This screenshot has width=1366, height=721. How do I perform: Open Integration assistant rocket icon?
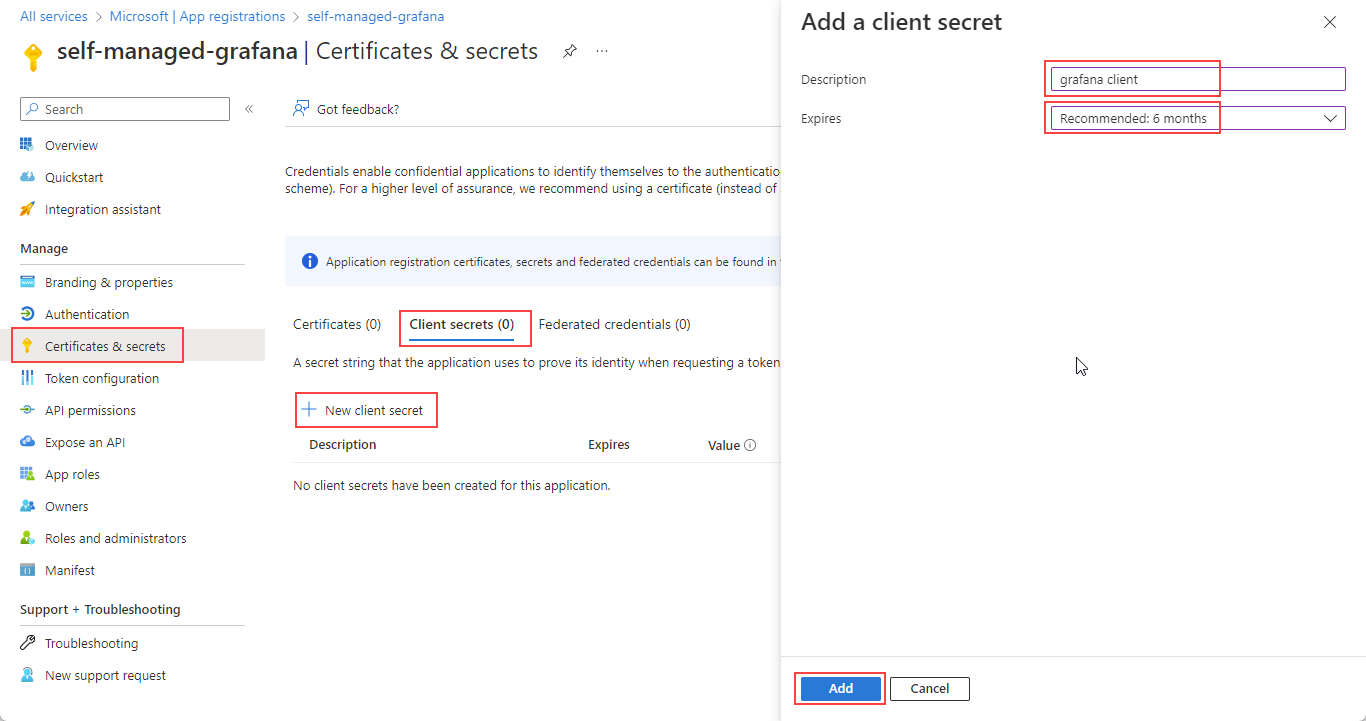(28, 209)
